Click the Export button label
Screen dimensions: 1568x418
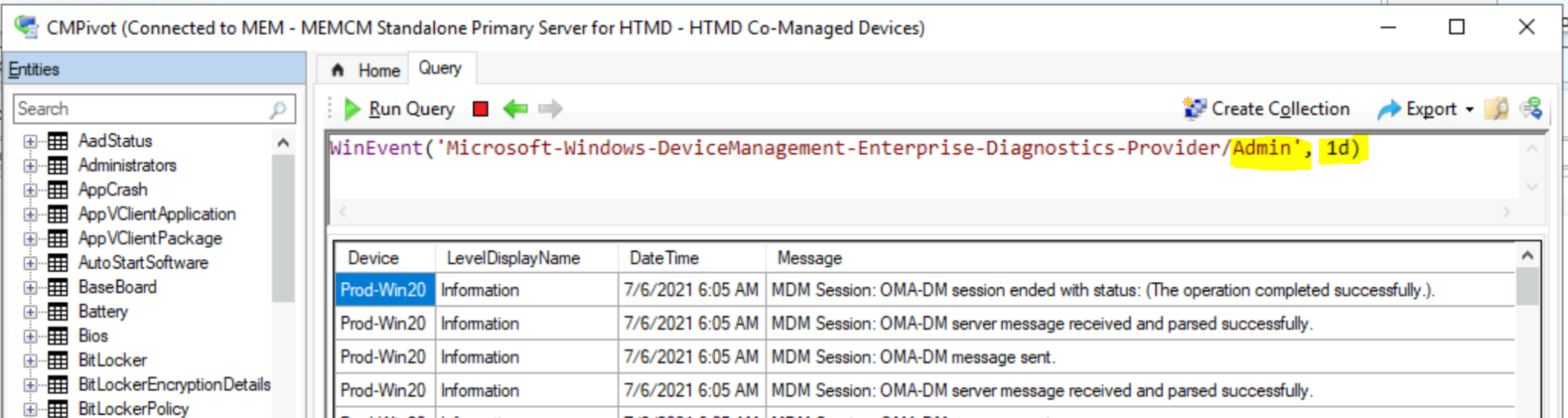point(1431,109)
